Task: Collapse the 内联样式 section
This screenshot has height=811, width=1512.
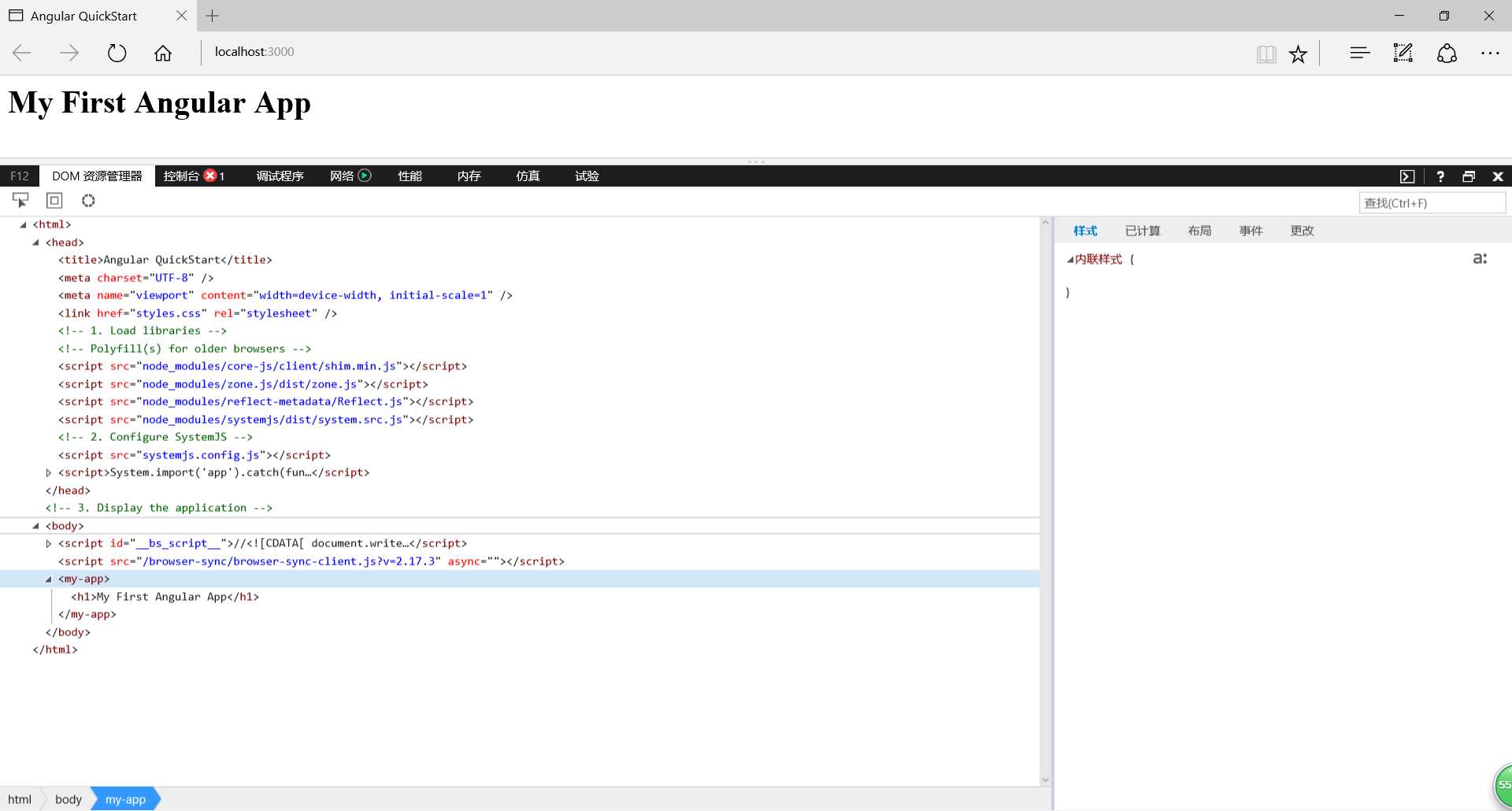Action: point(1069,260)
